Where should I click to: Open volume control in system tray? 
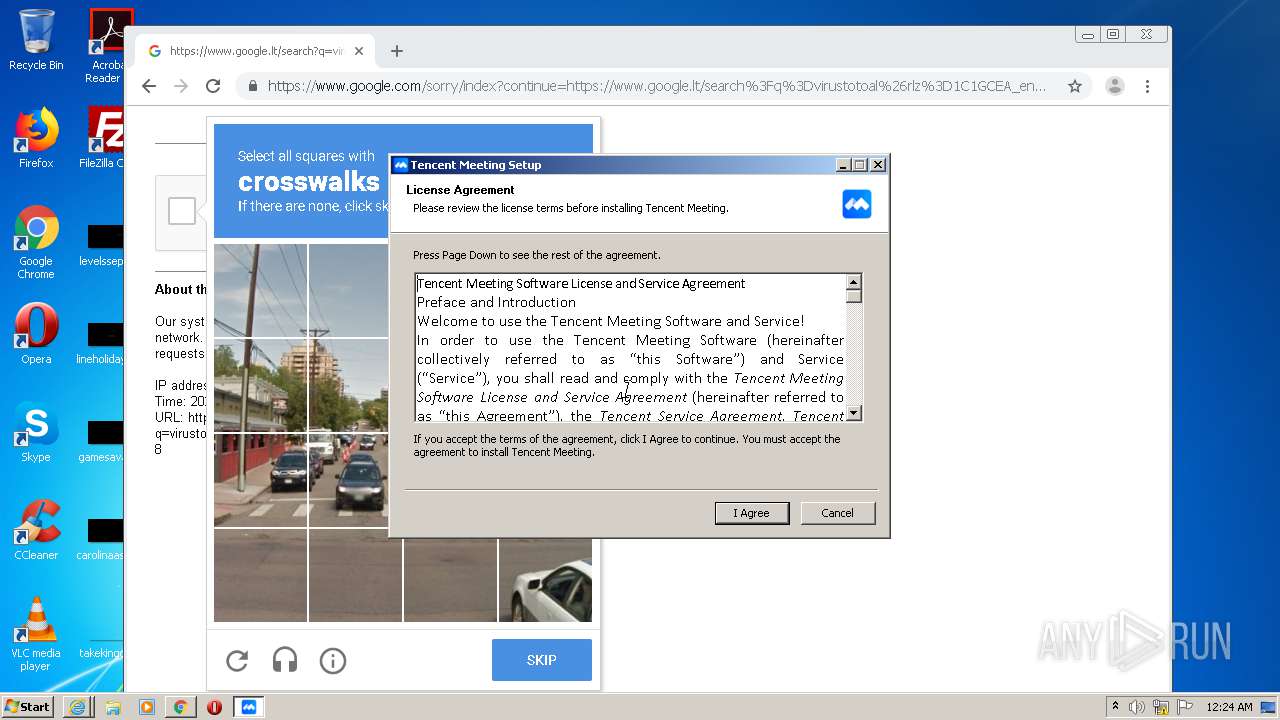(x=1137, y=707)
